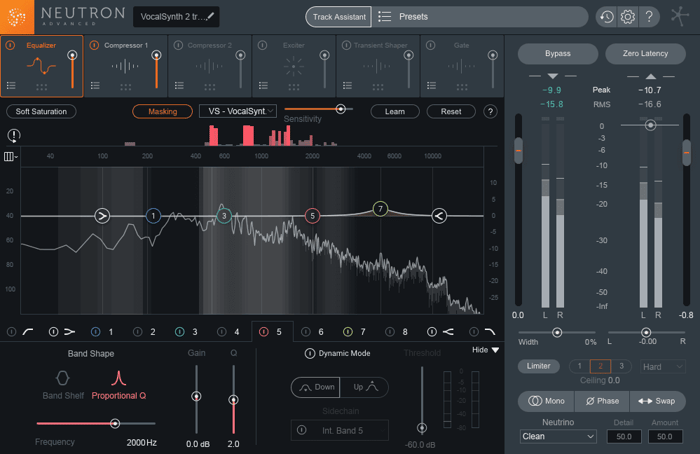Click the Track Assistant button
This screenshot has width=700, height=454.
339,17
